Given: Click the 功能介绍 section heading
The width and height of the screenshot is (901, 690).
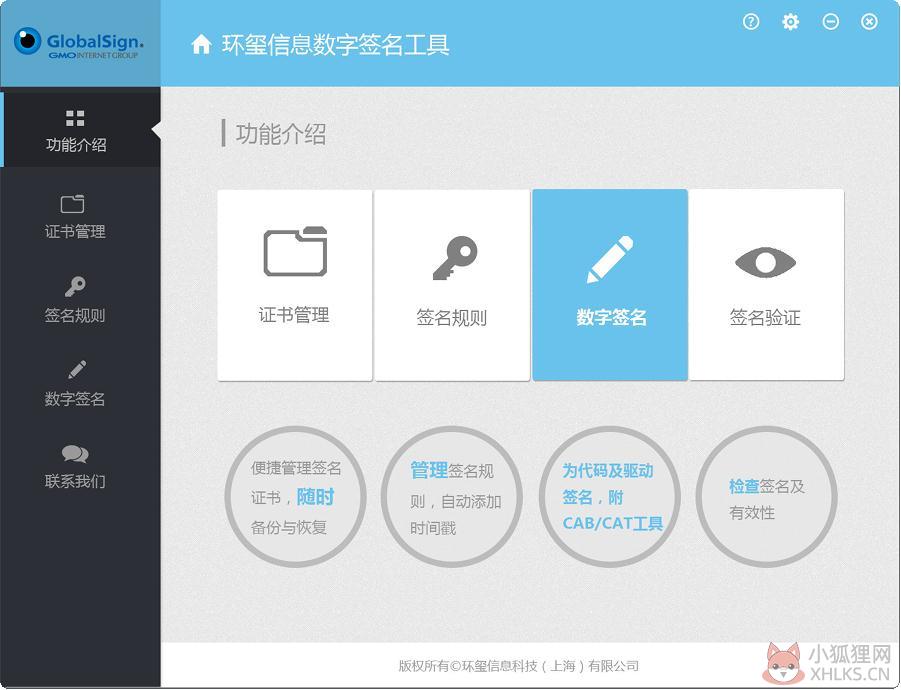Looking at the screenshot, I should [x=280, y=134].
